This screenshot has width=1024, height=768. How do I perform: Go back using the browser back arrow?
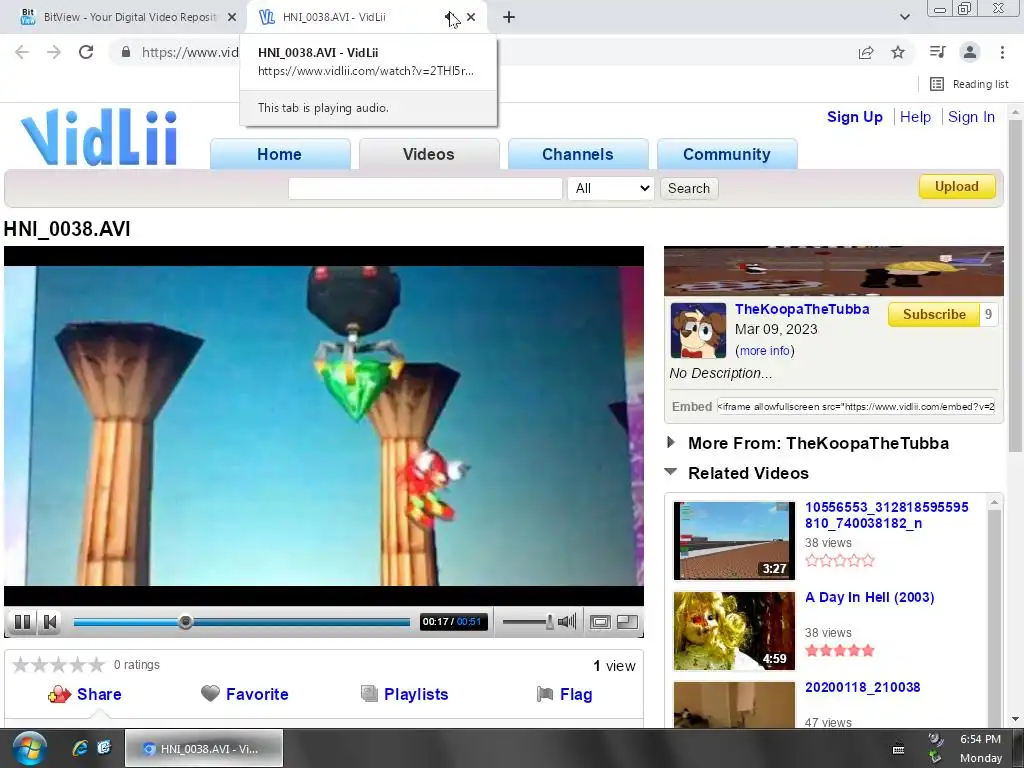pyautogui.click(x=22, y=52)
